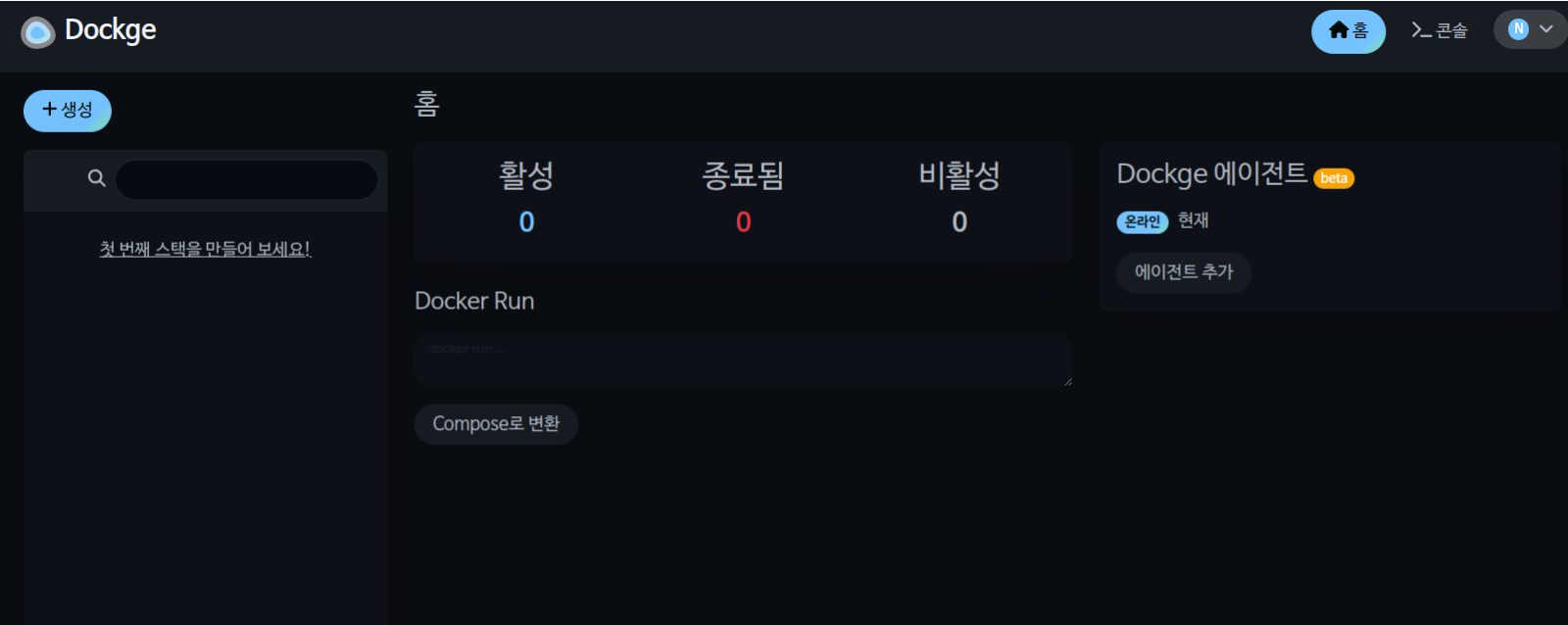This screenshot has height=625, width=1568.
Task: Click the Dockge title text
Action: pyautogui.click(x=110, y=30)
